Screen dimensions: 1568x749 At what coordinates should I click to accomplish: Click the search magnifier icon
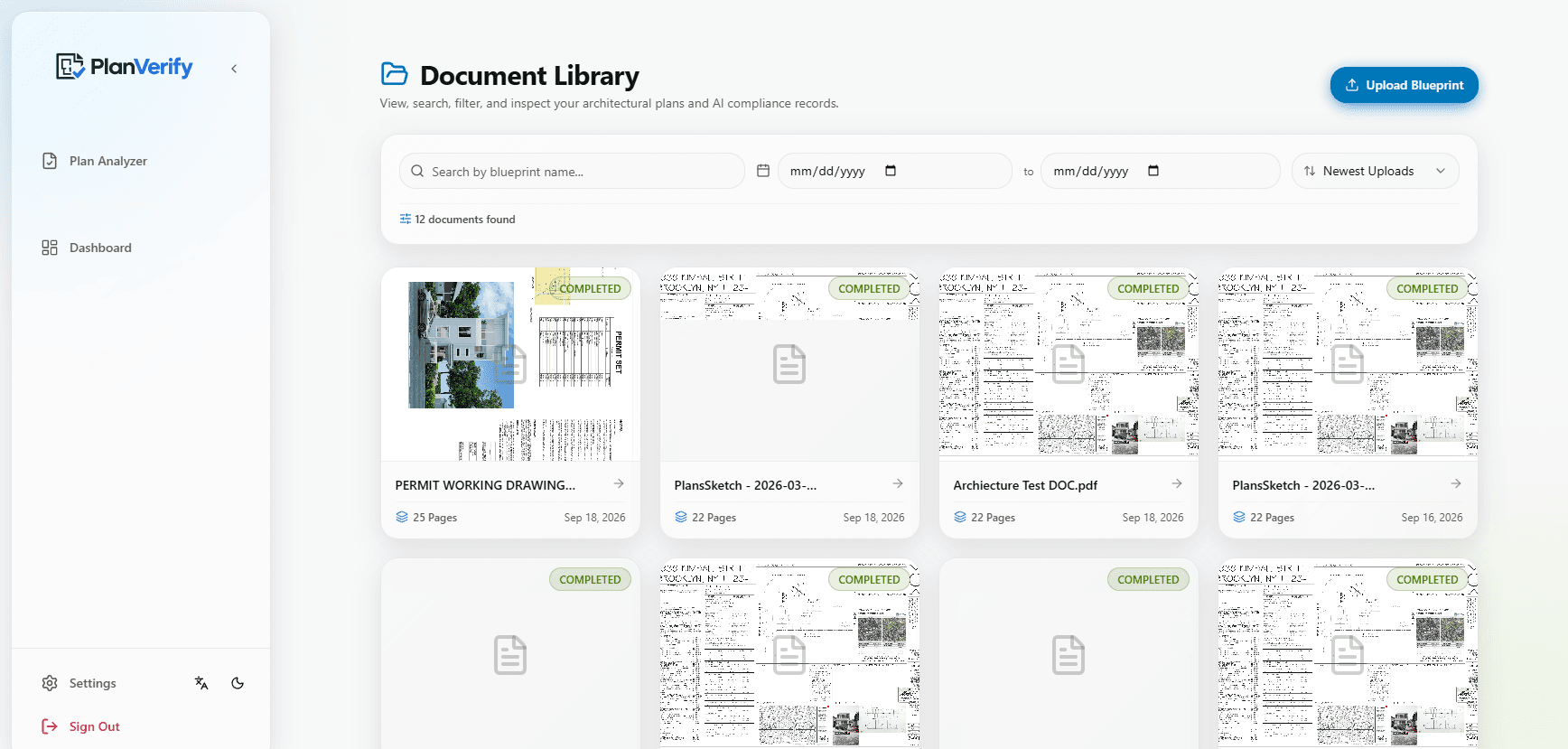[x=417, y=171]
